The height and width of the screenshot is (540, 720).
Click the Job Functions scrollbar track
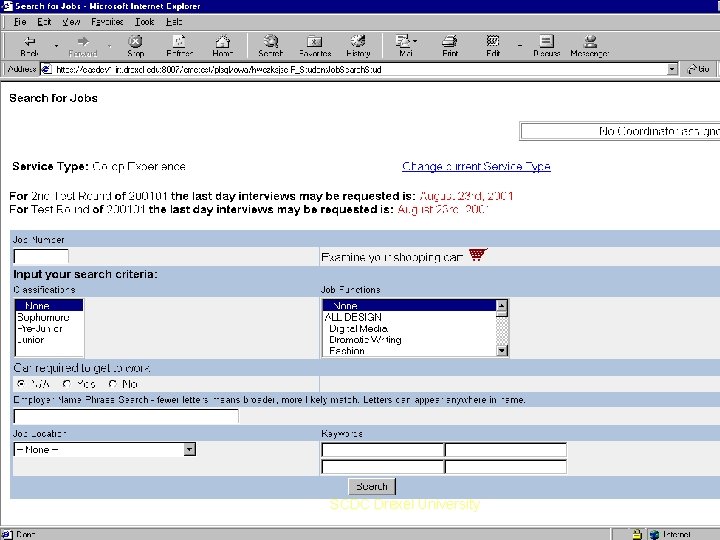[x=502, y=331]
